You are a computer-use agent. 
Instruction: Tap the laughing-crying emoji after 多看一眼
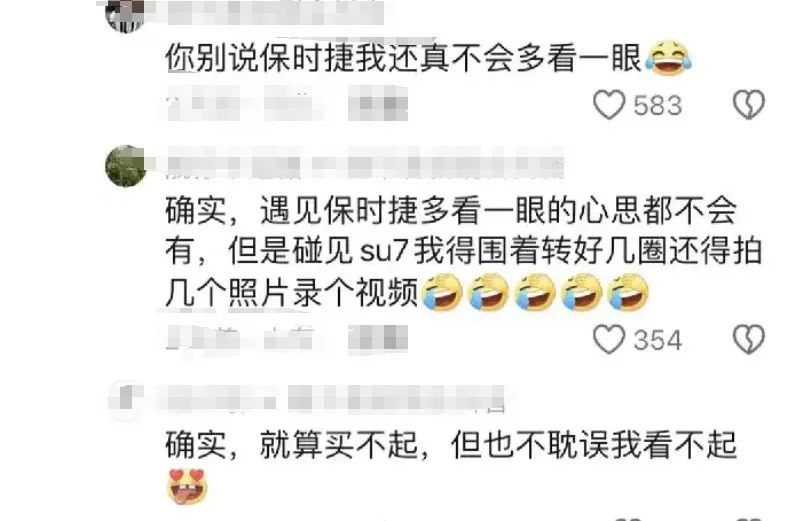(x=668, y=58)
